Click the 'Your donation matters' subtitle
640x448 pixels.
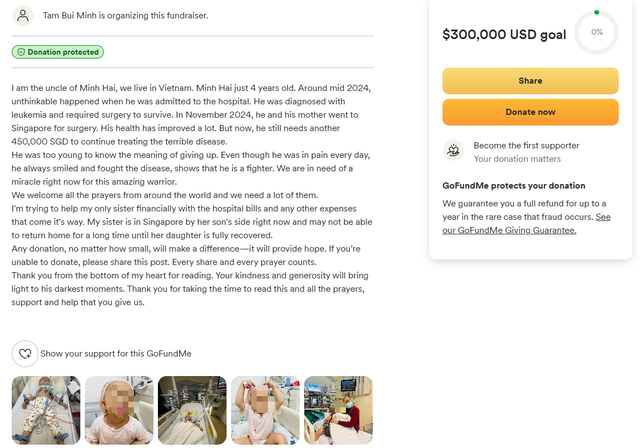click(516, 159)
